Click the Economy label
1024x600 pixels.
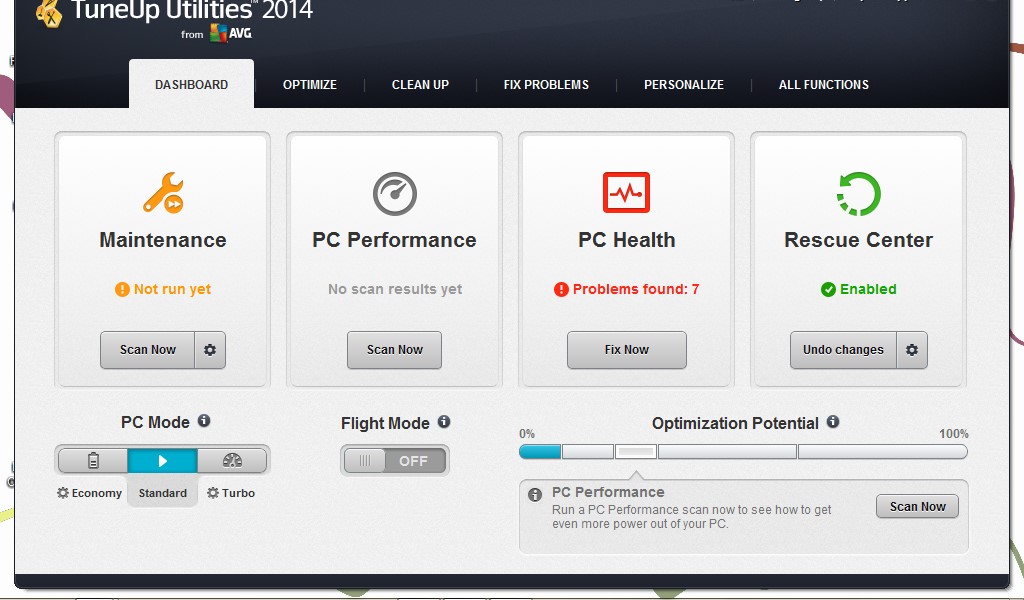click(97, 493)
